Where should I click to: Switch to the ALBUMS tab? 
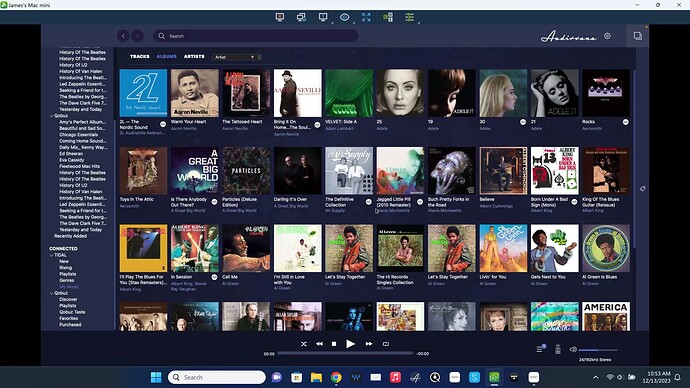pos(166,56)
